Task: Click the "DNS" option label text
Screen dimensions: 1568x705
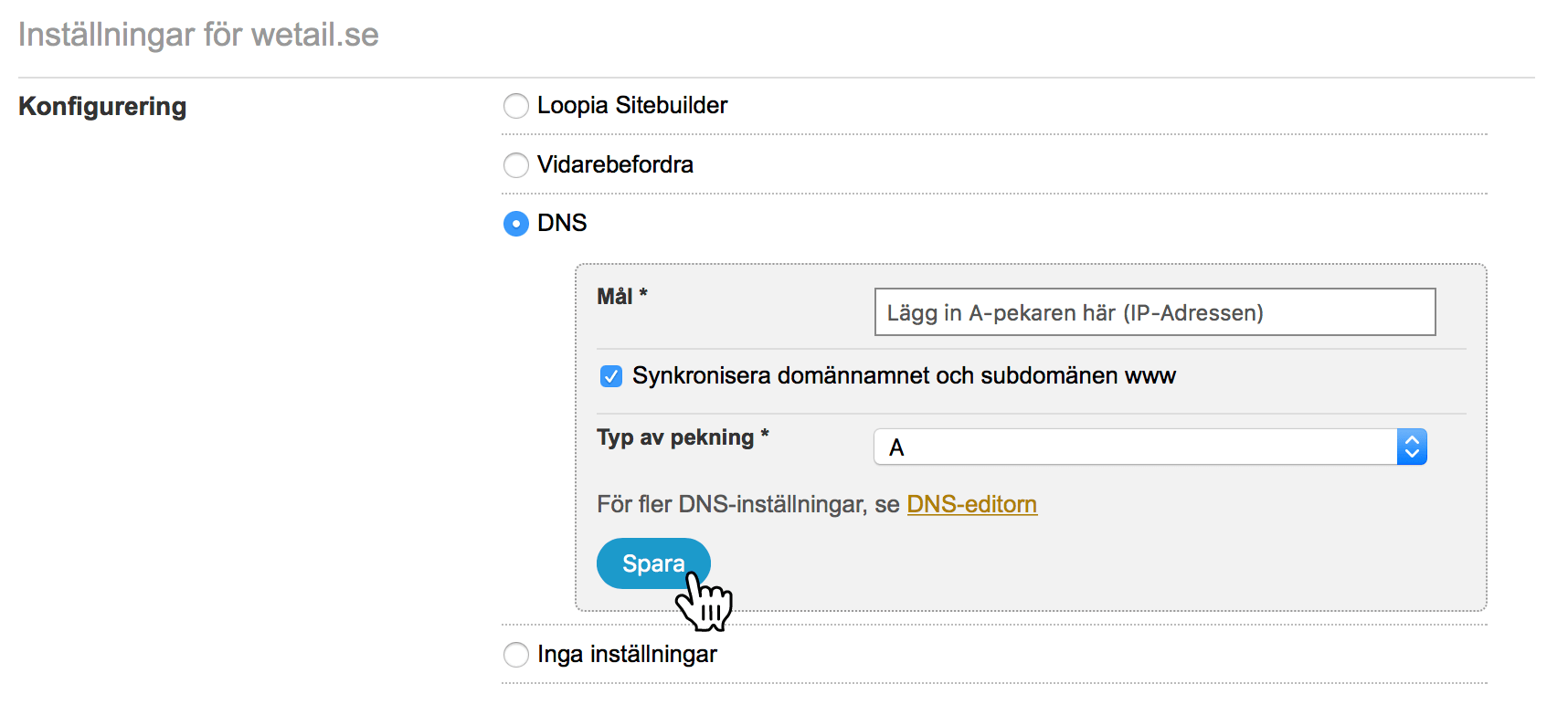Action: tap(562, 224)
